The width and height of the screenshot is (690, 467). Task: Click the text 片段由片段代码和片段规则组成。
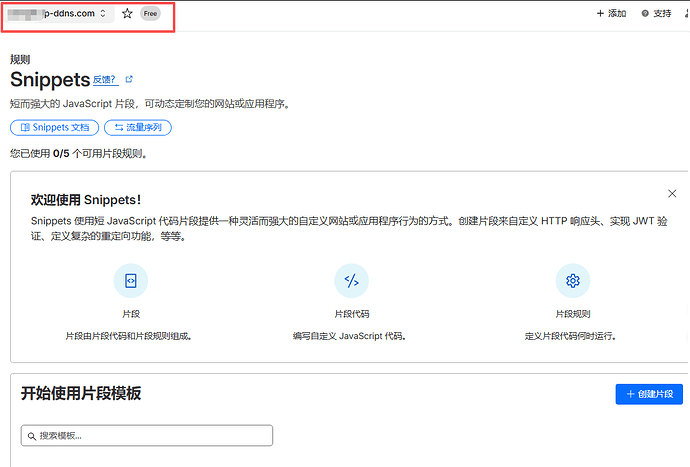128,336
